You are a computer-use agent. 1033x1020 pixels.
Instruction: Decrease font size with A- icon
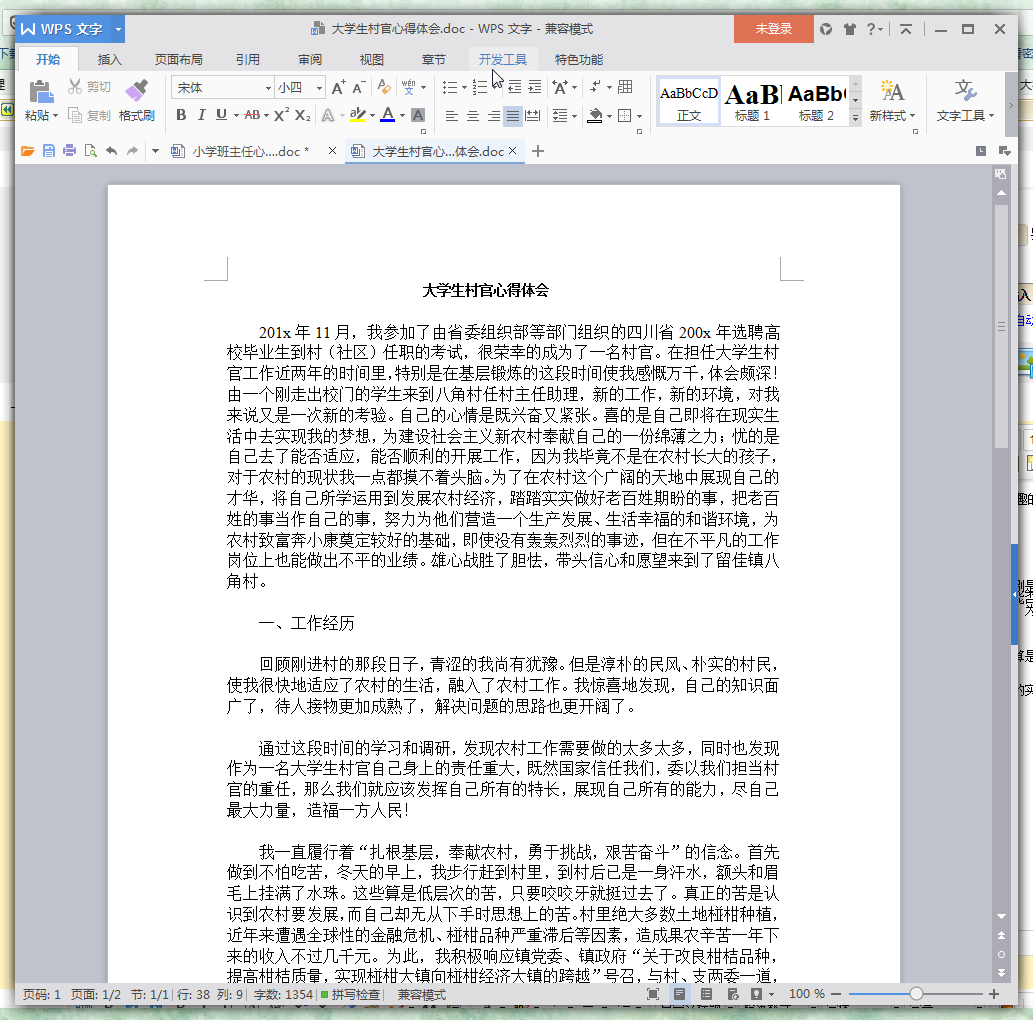pyautogui.click(x=359, y=88)
